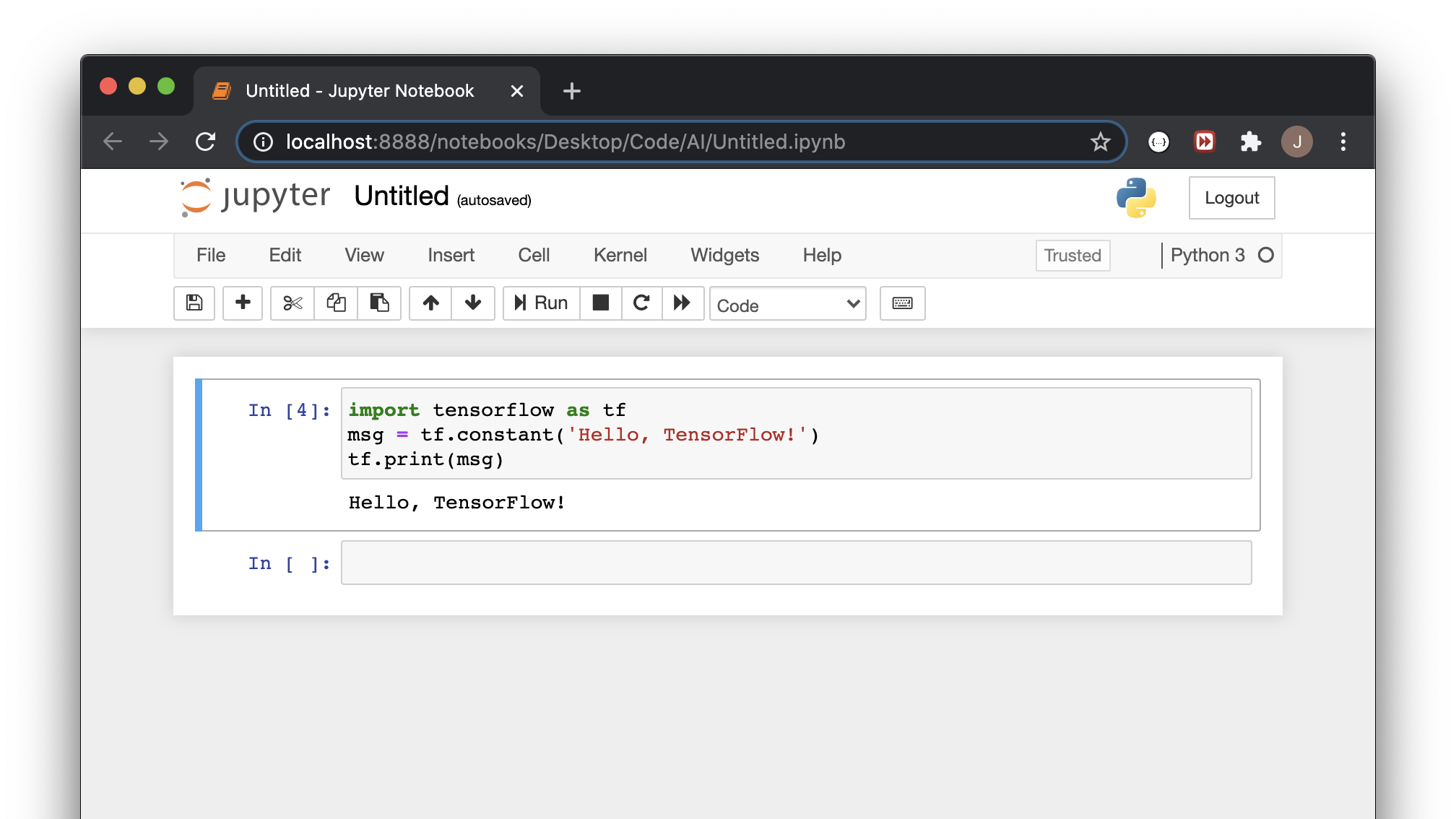This screenshot has height=819, width=1456.
Task: Open the Edit menu
Action: tap(285, 255)
